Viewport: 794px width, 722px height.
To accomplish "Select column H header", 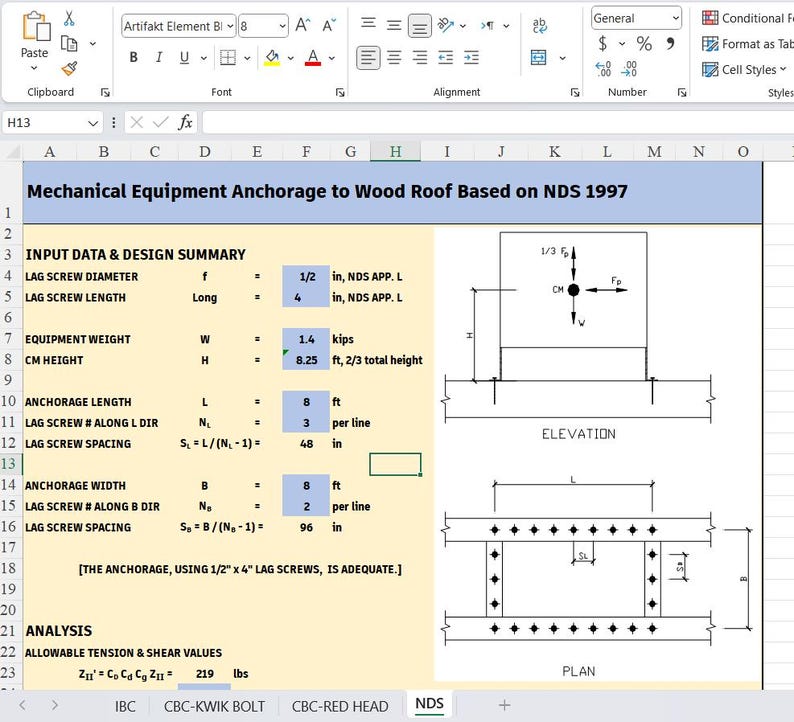I will pyautogui.click(x=395, y=151).
